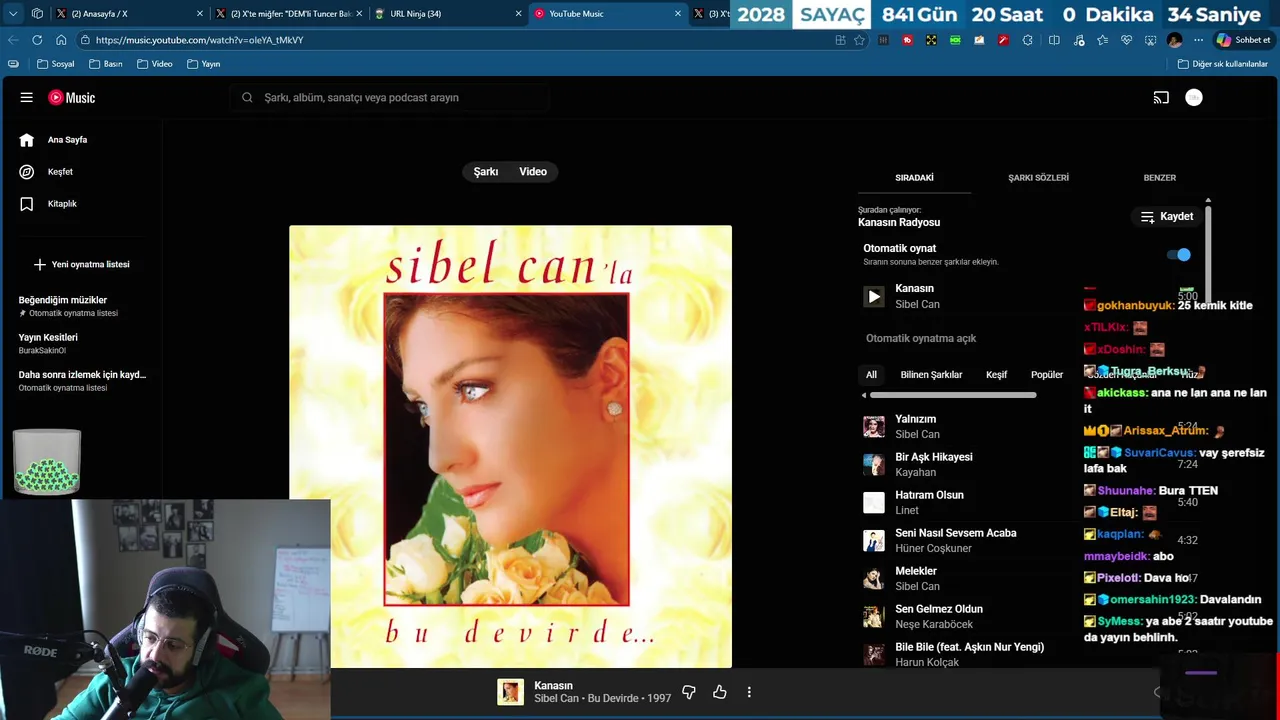Open the tab actions menu icon
Viewport: 1280px width, 720px height.
13,14
